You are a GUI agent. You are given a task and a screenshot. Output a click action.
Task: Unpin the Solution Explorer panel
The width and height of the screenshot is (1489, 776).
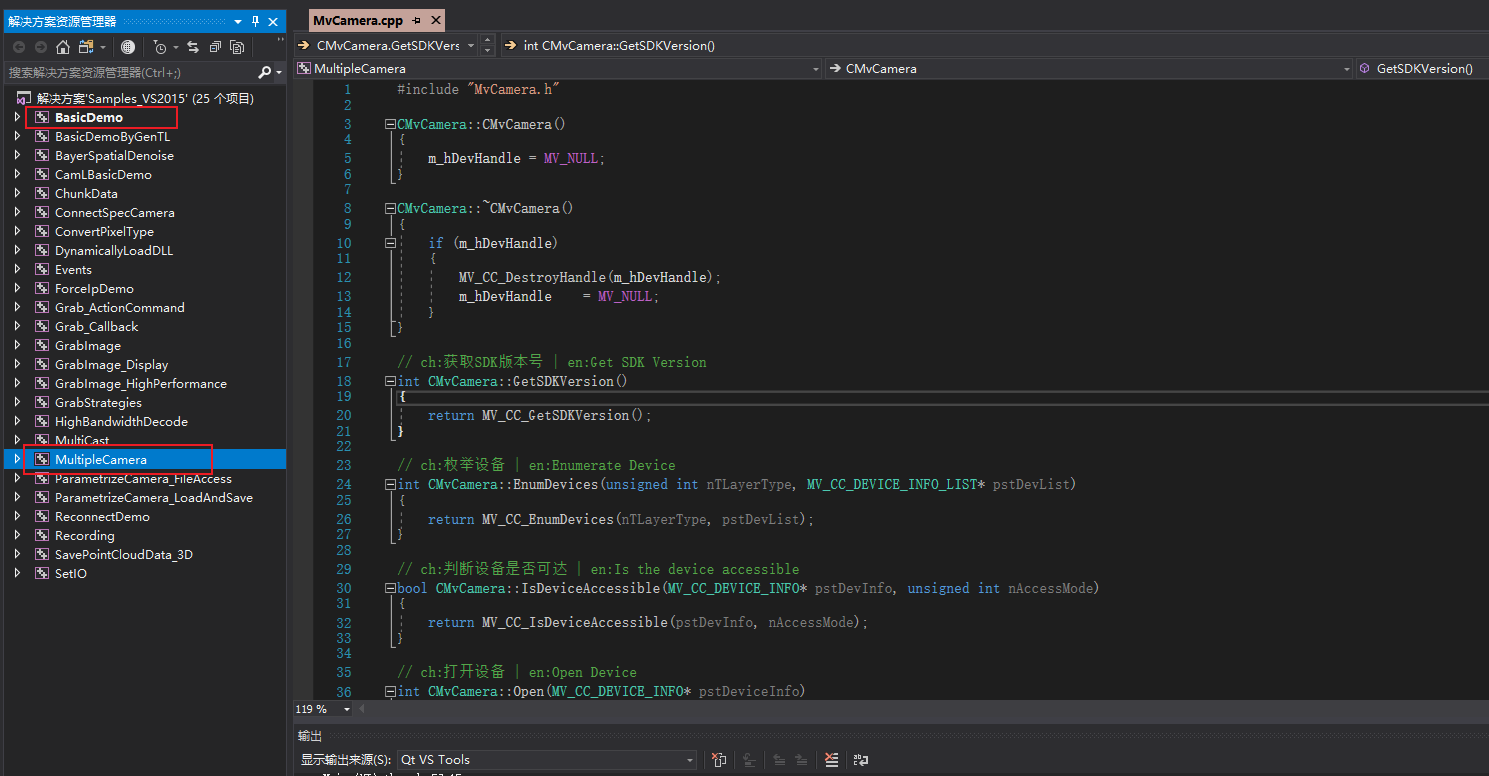coord(255,20)
